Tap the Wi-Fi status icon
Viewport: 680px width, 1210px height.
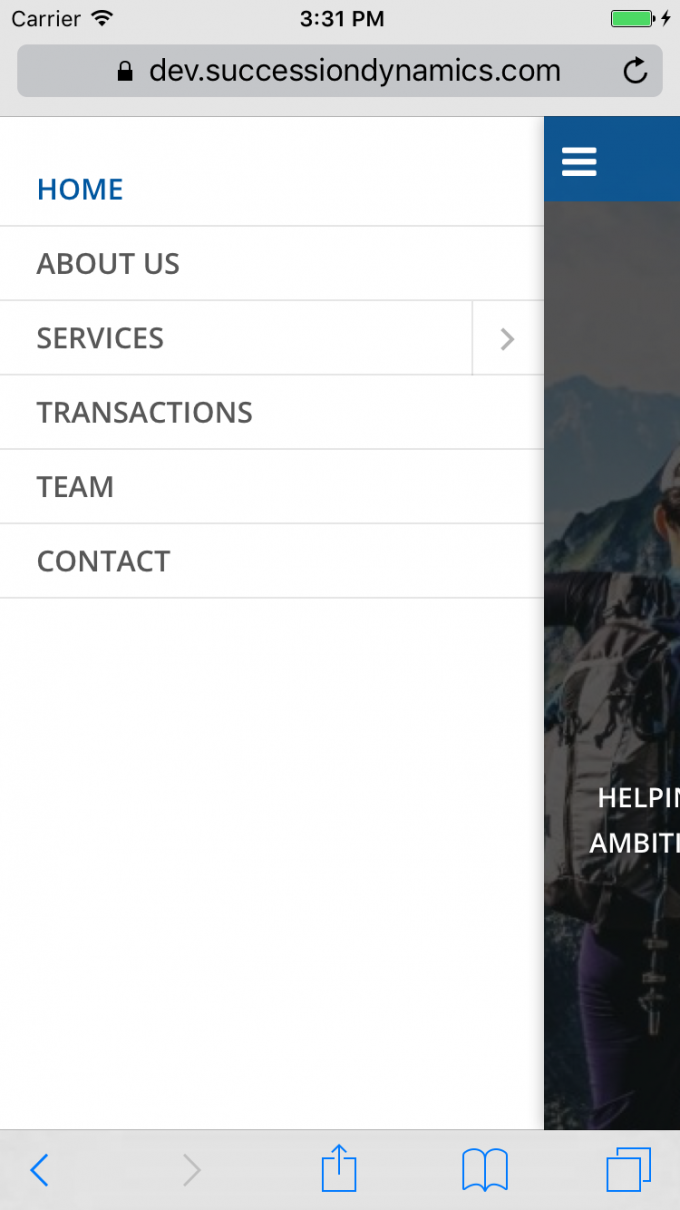(x=102, y=18)
